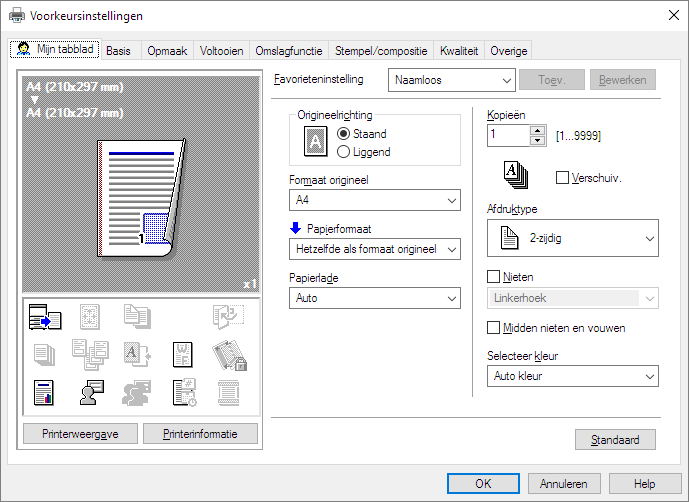Click the greyed multiple form pages icon
This screenshot has height=502, width=689.
(90, 354)
